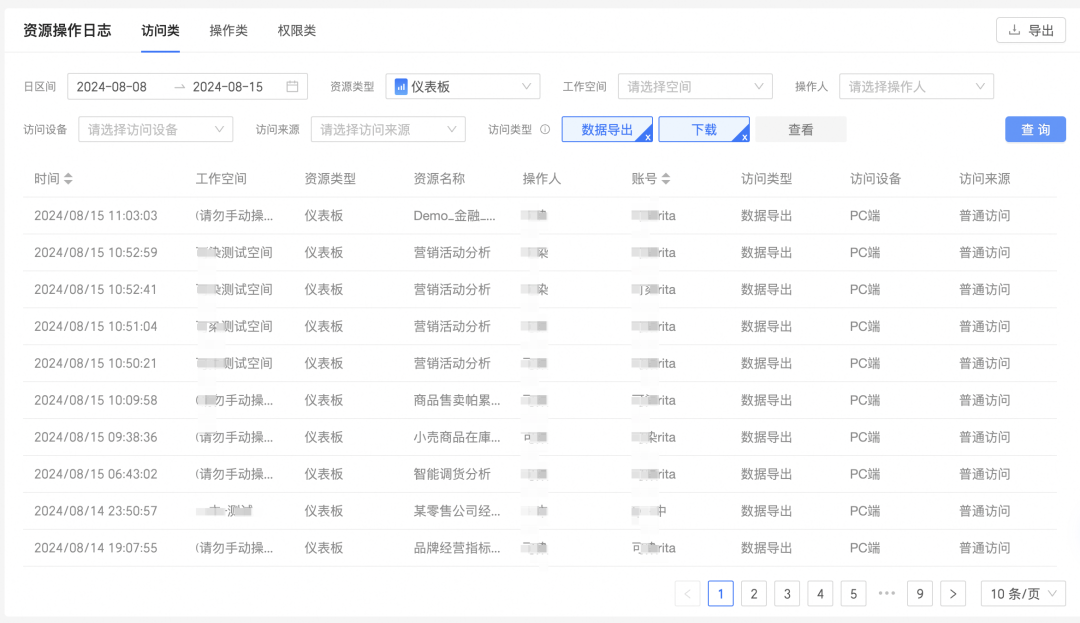Toggle the 下载 access type filter
Viewport: 1080px width, 623px height.
(x=704, y=130)
